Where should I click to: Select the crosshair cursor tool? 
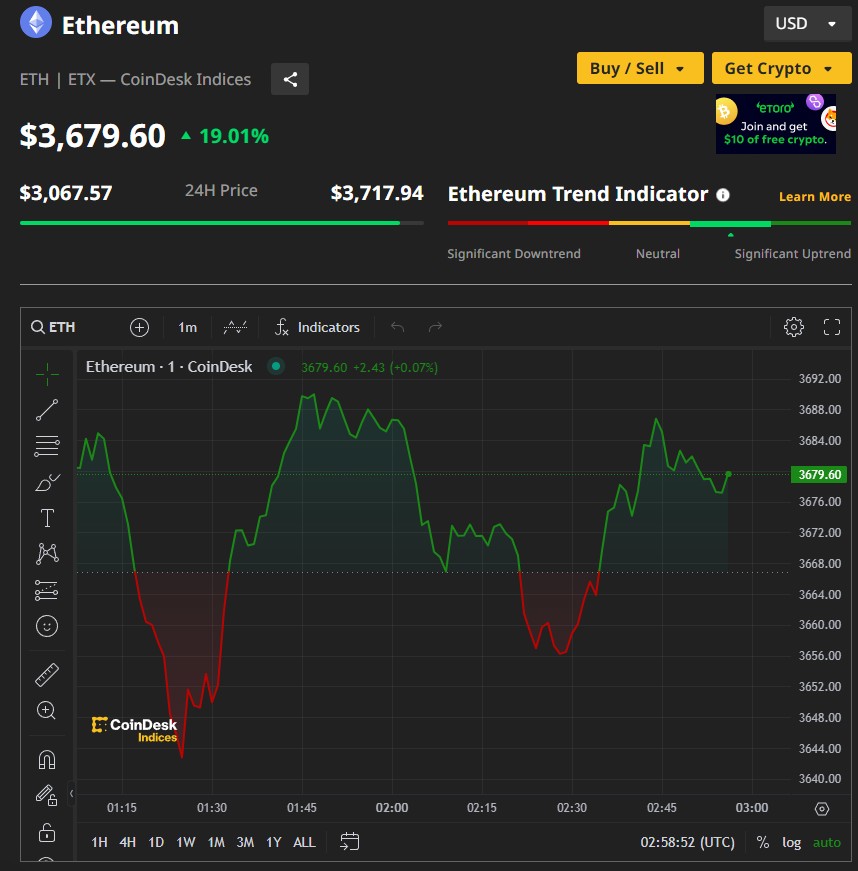tap(47, 374)
